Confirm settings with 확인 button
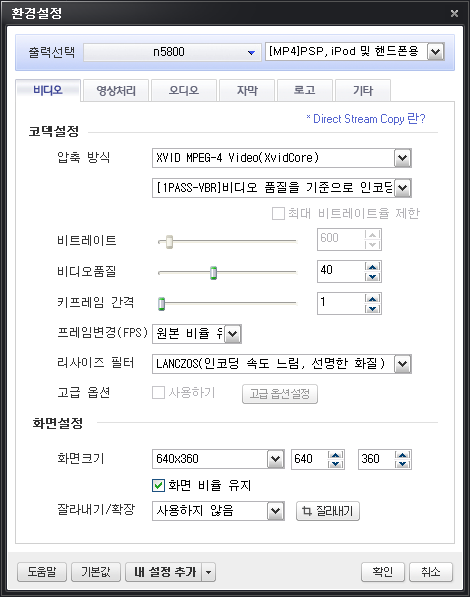 (x=383, y=572)
